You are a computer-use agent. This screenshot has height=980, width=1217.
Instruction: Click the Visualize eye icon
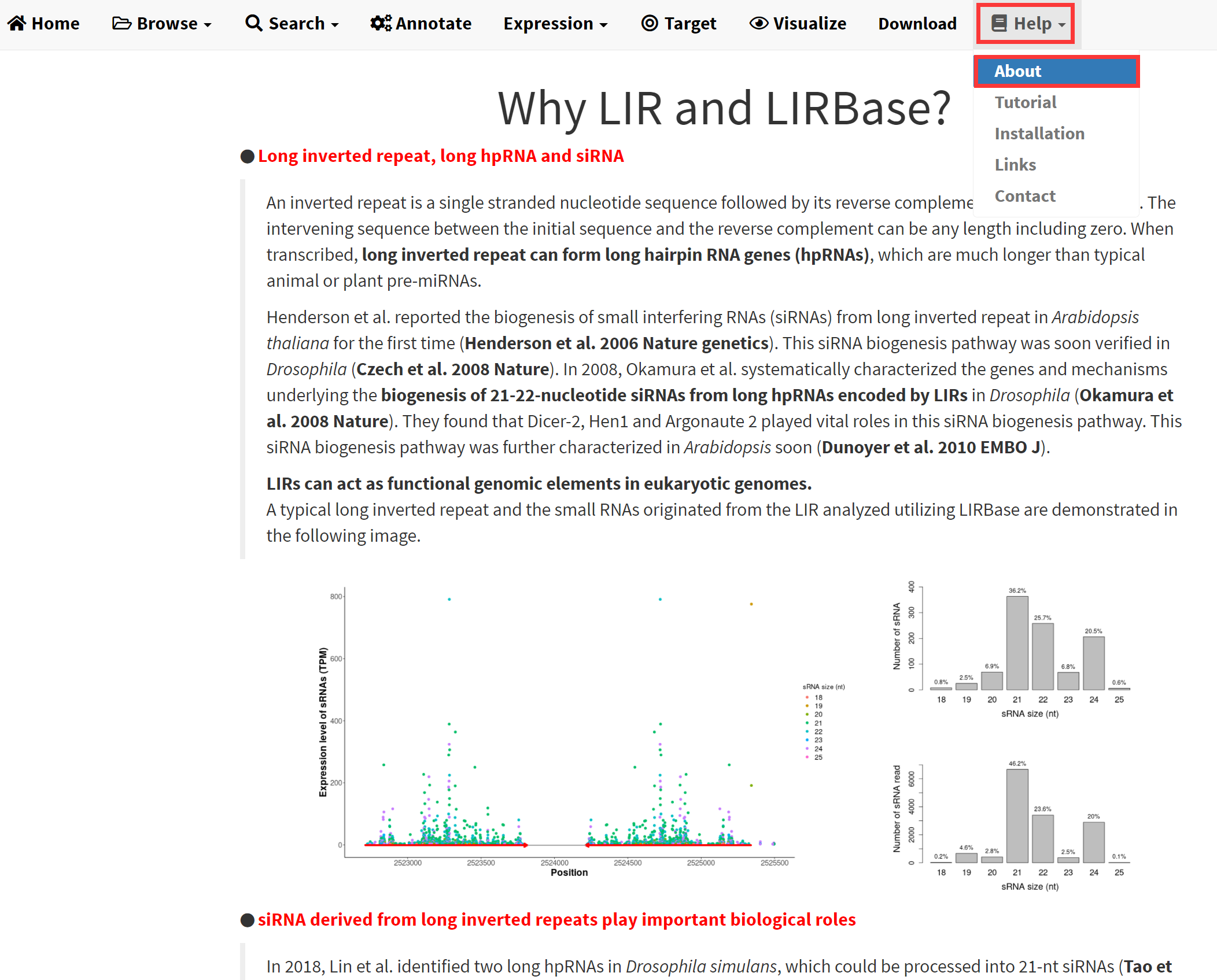pyautogui.click(x=758, y=23)
